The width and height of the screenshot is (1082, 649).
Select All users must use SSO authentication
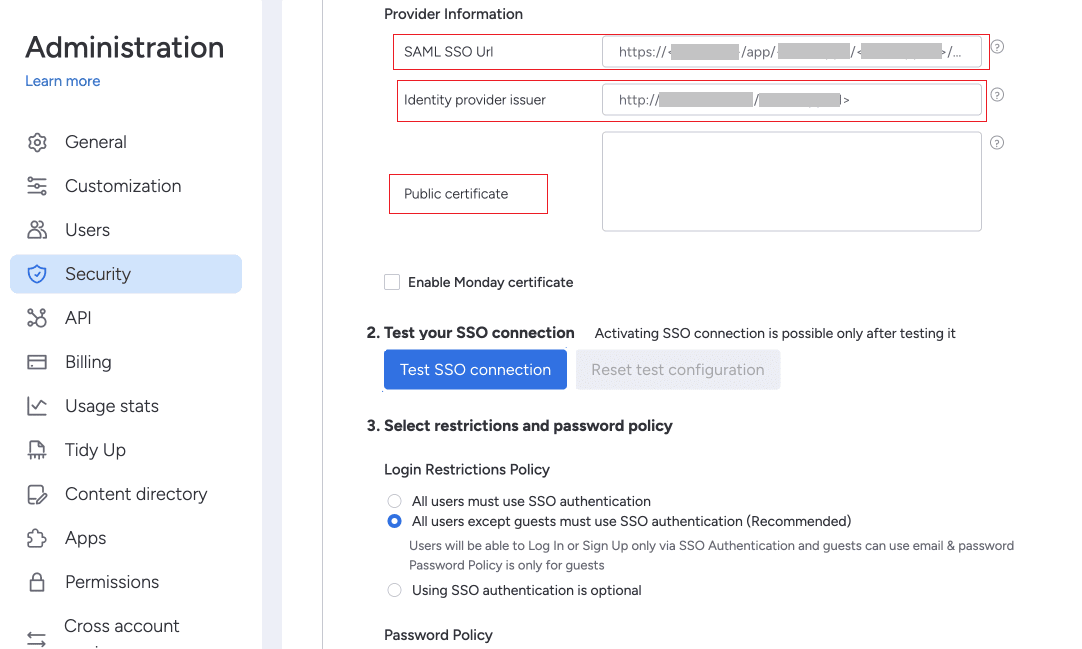pyautogui.click(x=394, y=501)
